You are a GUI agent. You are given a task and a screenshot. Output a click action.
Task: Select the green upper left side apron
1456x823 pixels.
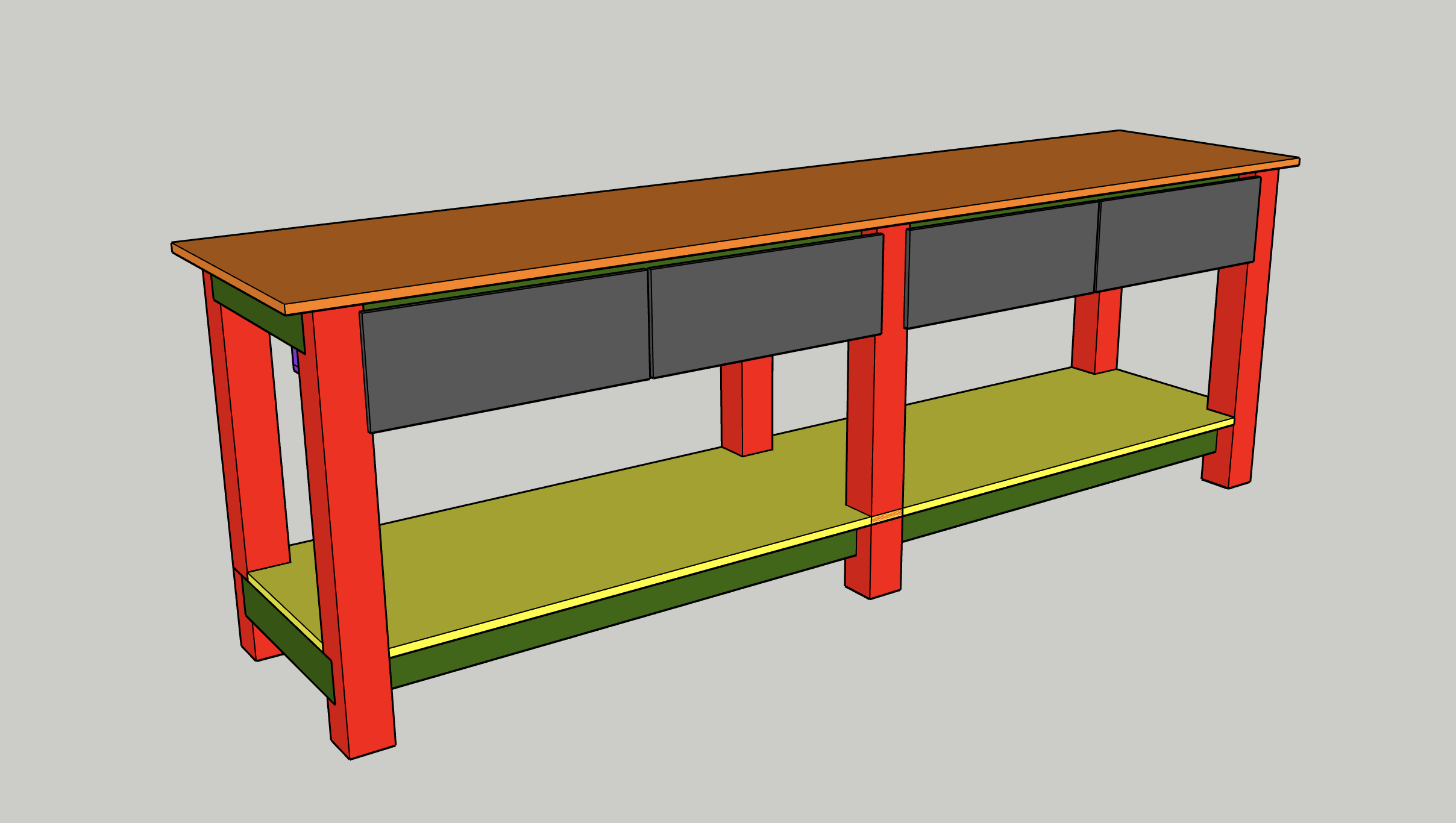pos(258,314)
